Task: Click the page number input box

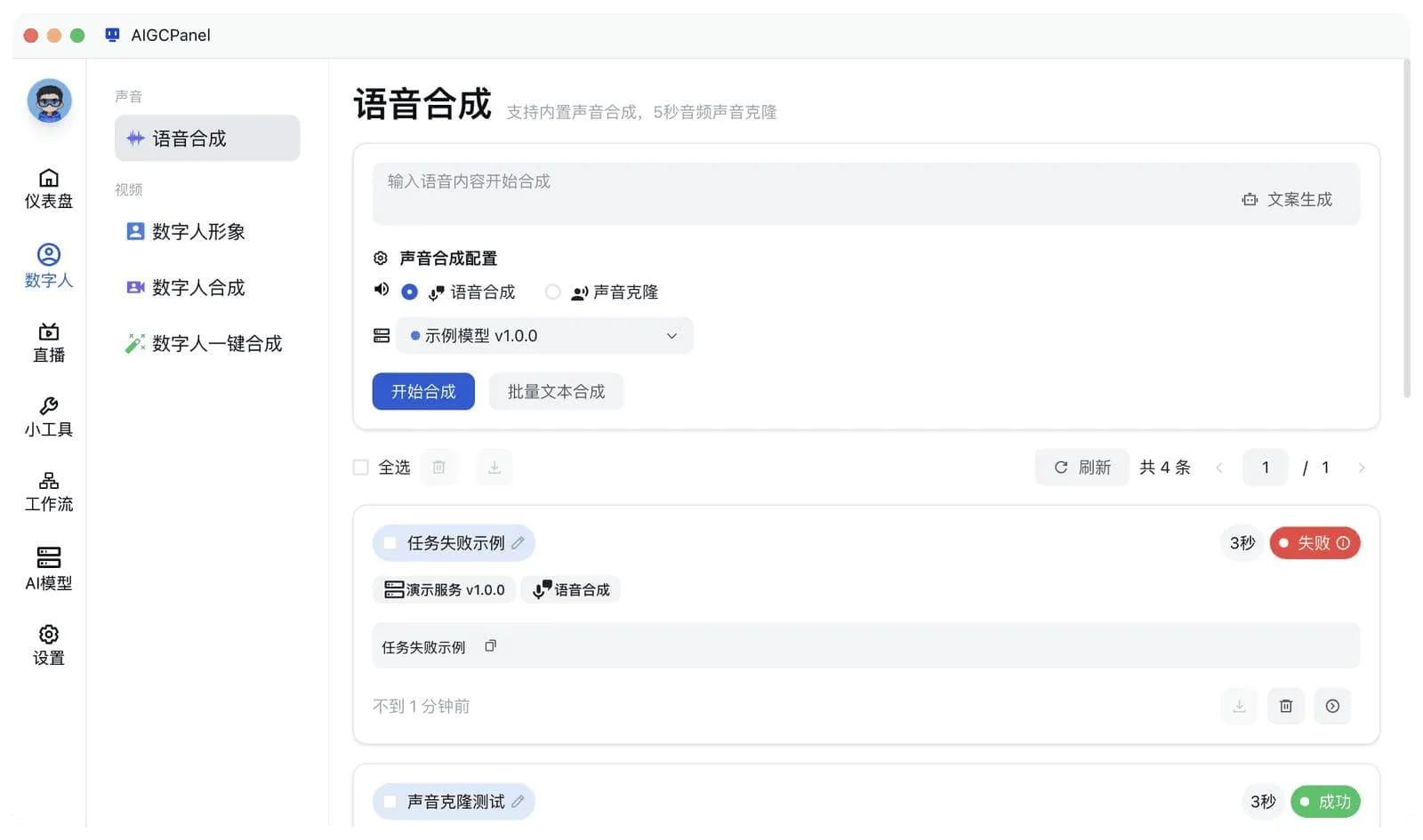Action: 1266,468
